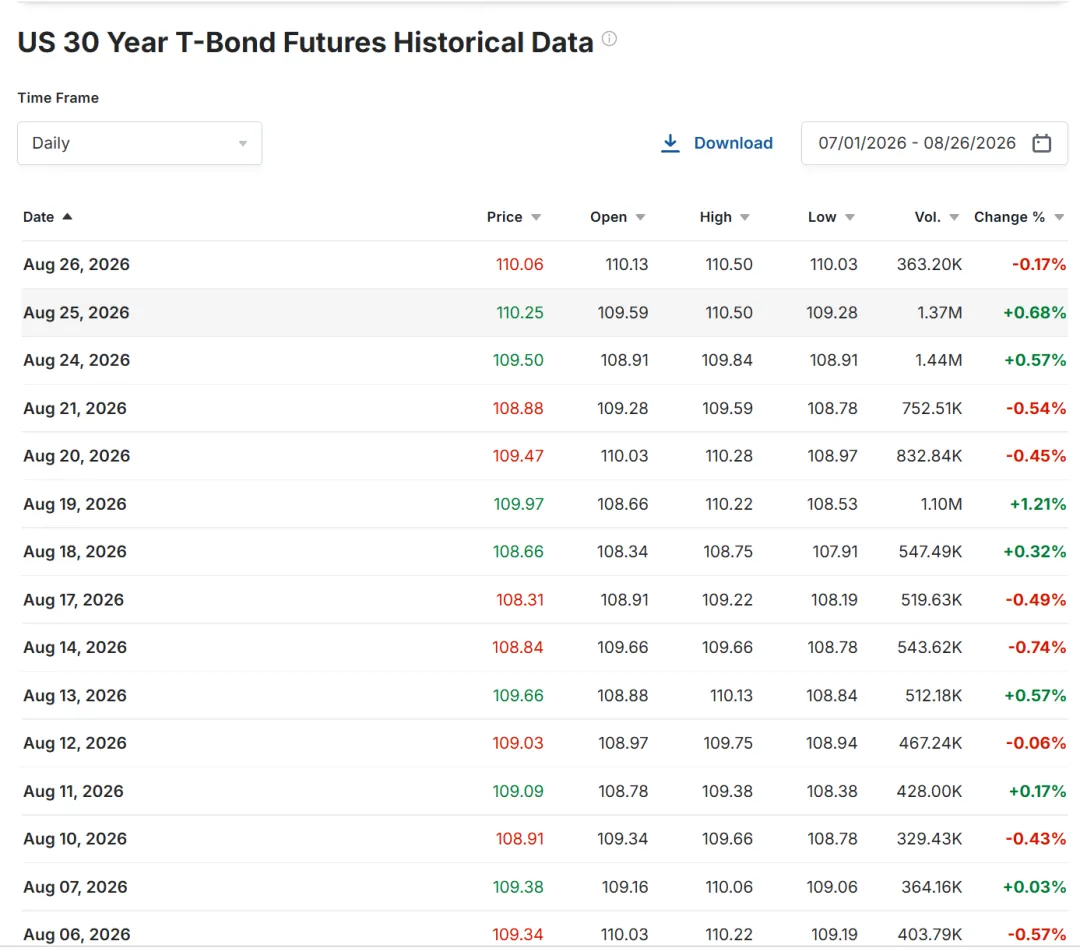
Task: Click the Date column header label
Action: coord(39,217)
